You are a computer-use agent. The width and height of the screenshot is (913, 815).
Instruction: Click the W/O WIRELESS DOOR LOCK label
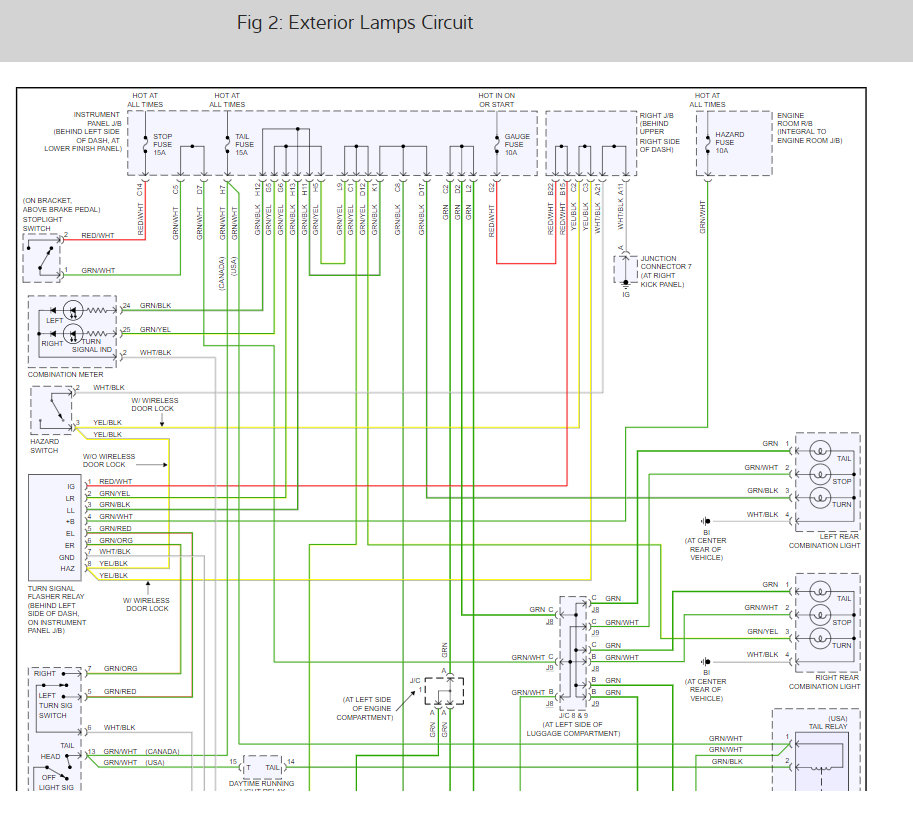pos(109,460)
